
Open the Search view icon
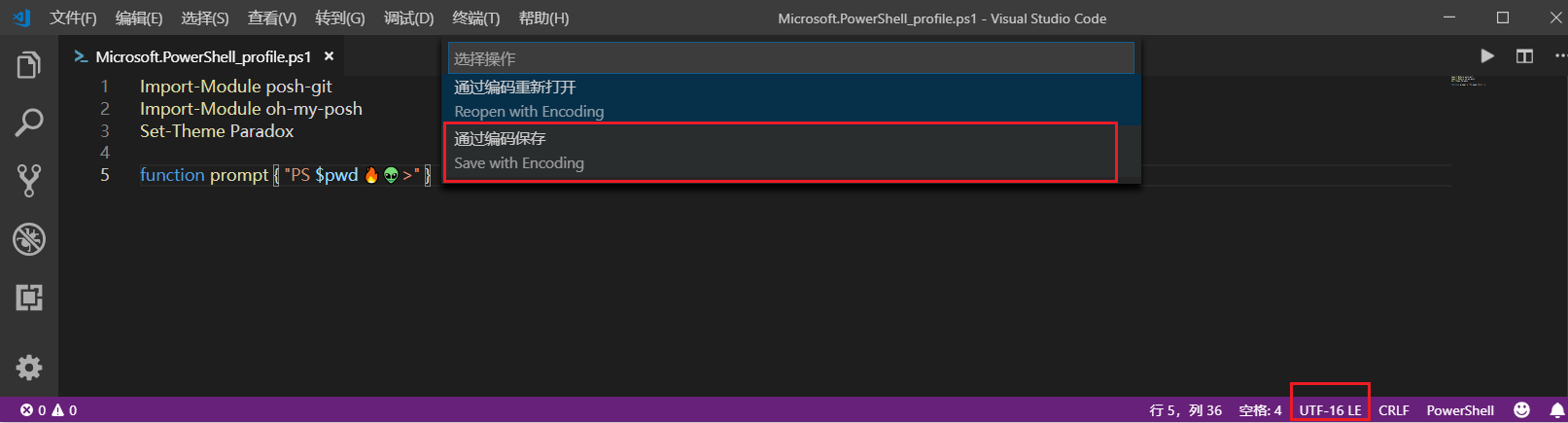click(x=29, y=123)
